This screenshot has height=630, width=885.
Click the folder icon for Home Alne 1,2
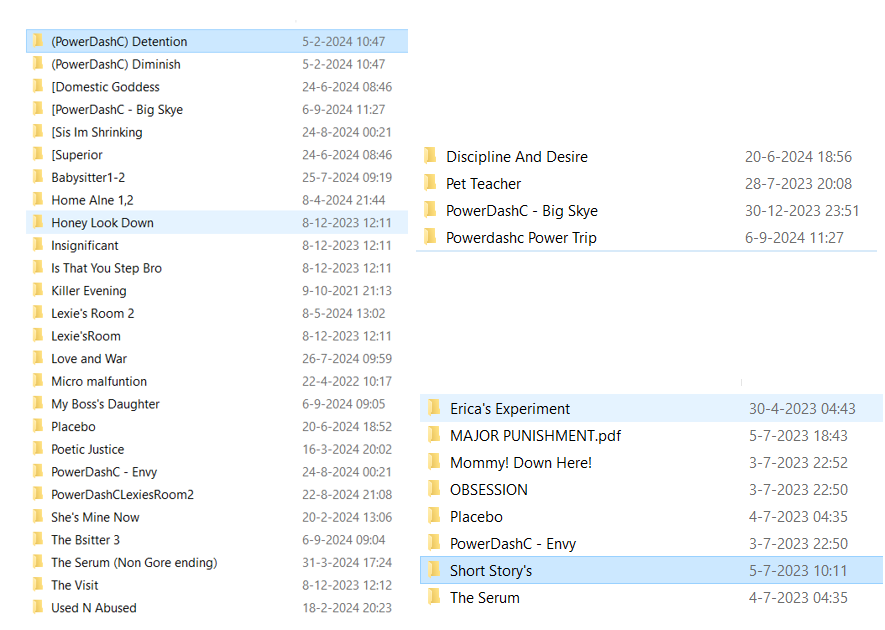click(x=38, y=200)
